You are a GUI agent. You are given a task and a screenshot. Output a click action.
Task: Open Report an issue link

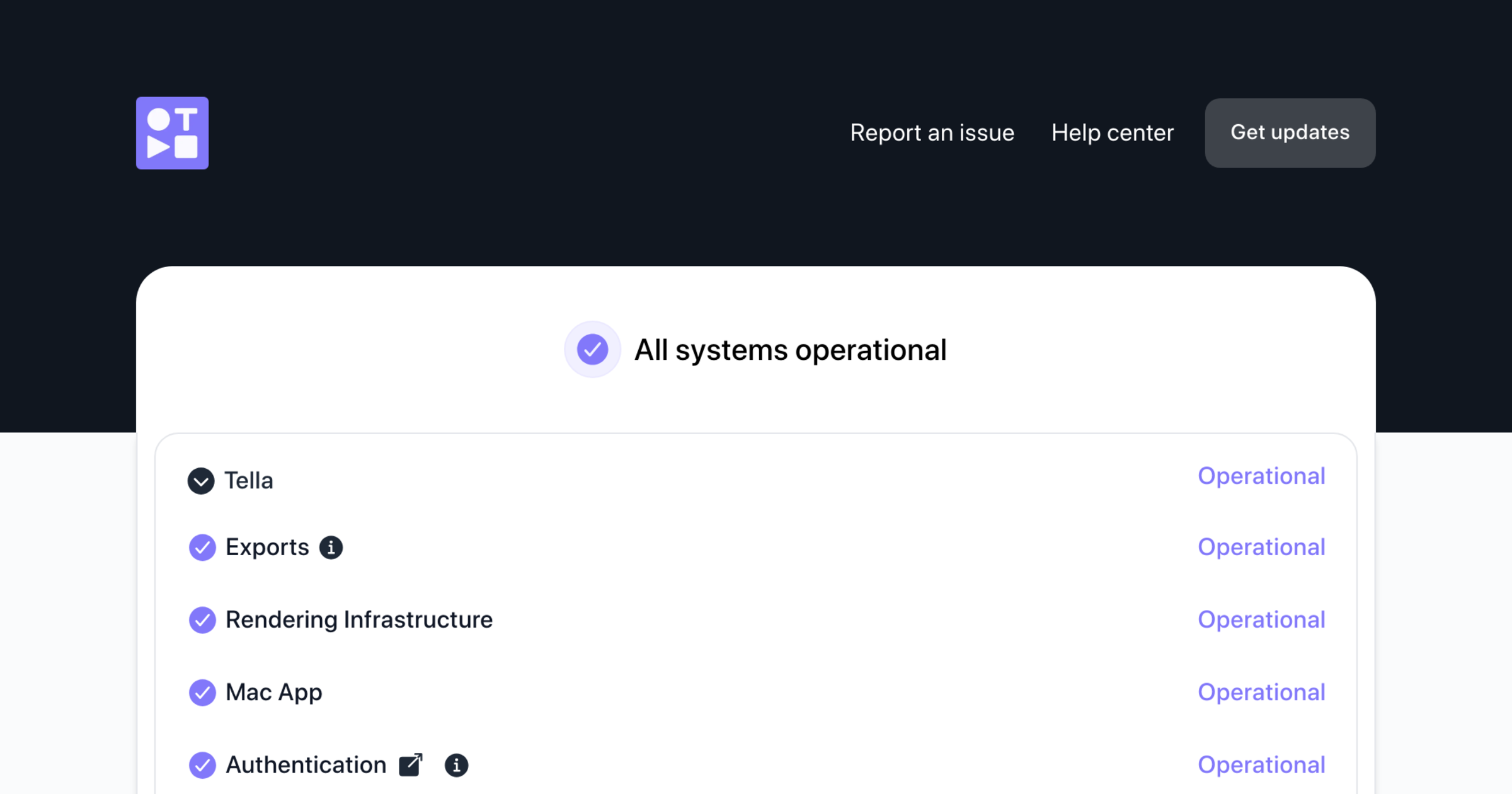click(932, 133)
